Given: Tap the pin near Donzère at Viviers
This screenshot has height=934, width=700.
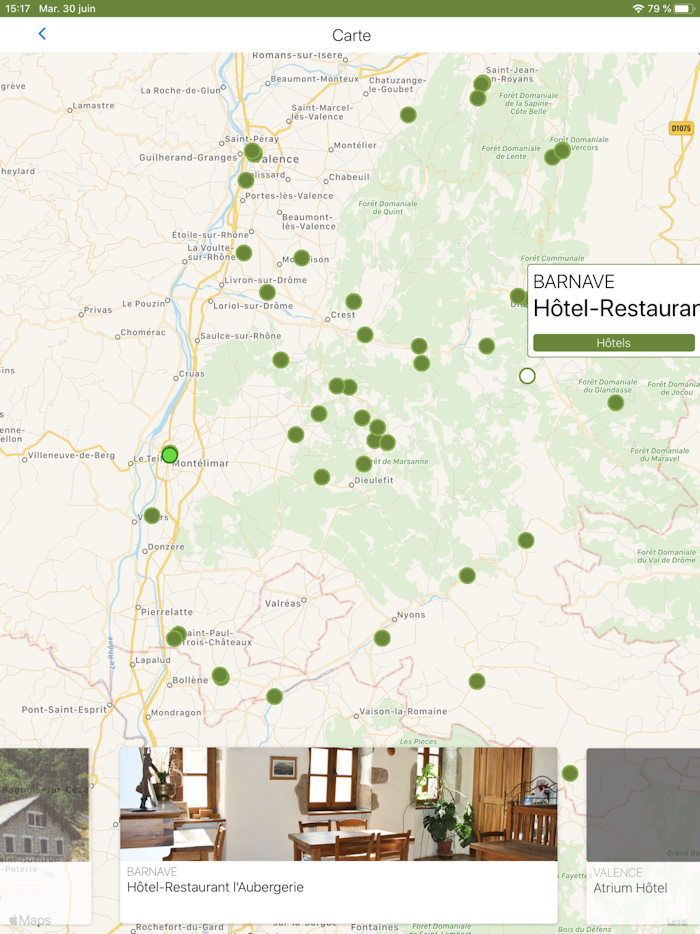Looking at the screenshot, I should [153, 515].
